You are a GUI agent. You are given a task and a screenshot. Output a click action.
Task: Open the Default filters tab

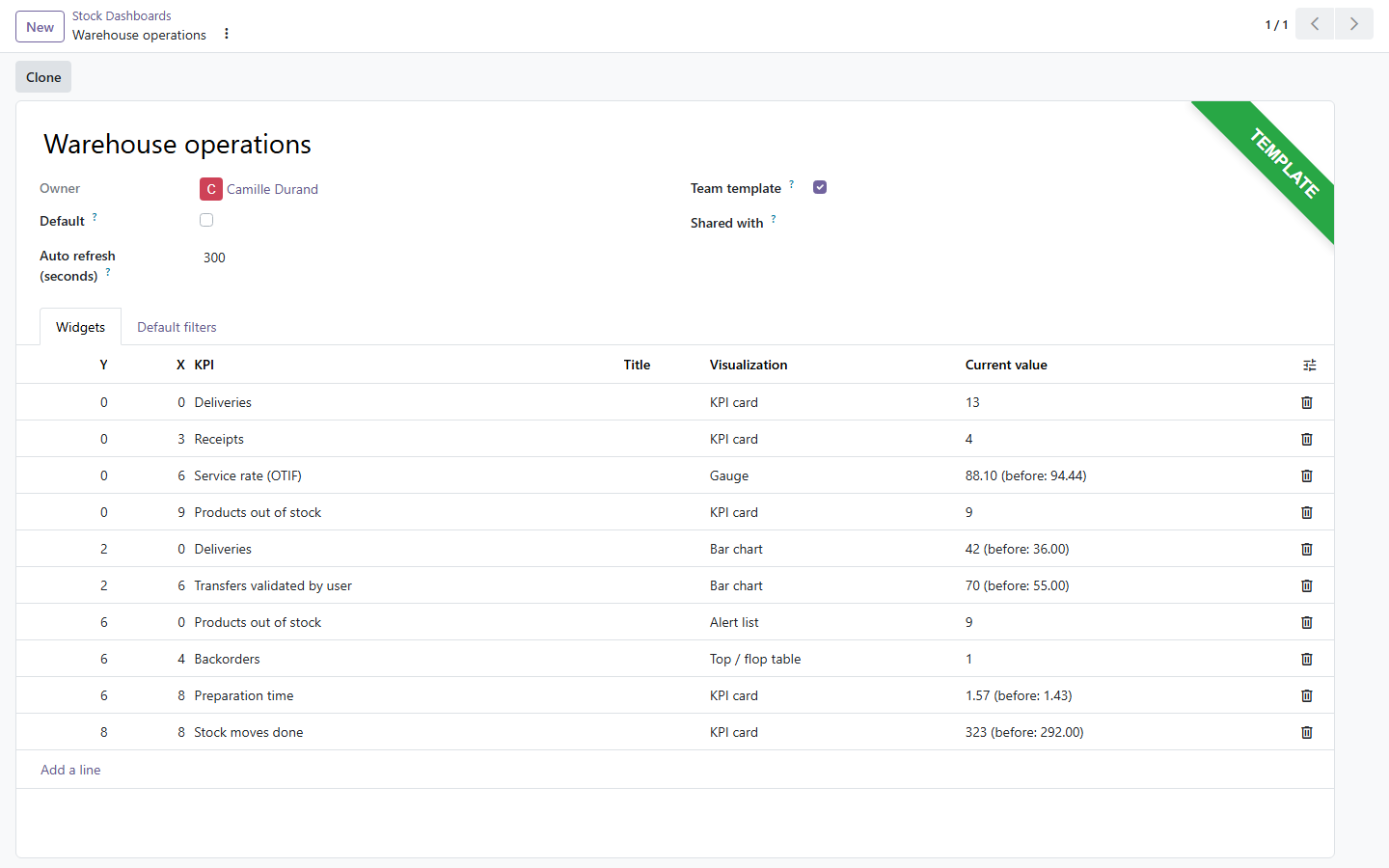[x=177, y=327]
